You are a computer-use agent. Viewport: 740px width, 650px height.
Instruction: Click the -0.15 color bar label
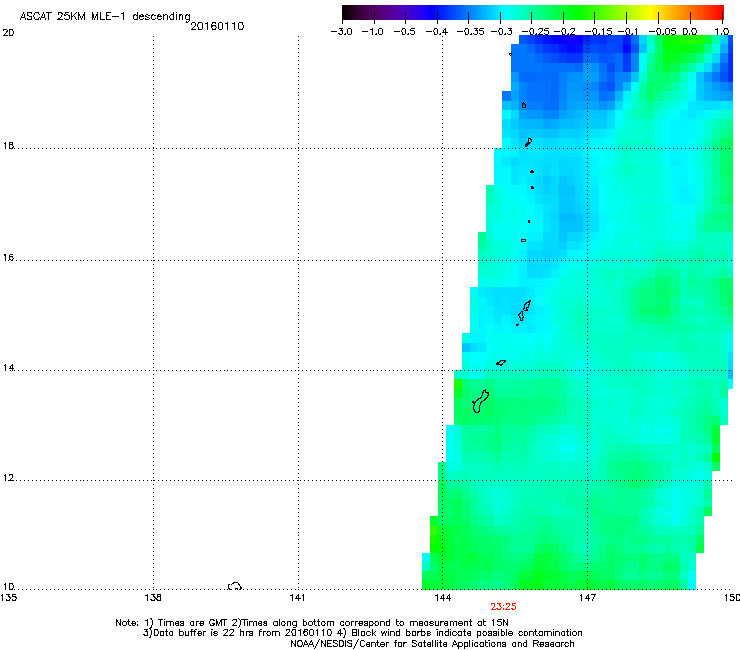point(598,32)
